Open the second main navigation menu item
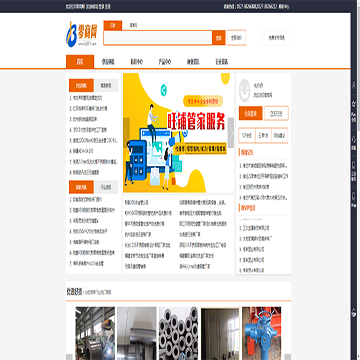Viewport: 360px width, 360px height. pos(108,62)
